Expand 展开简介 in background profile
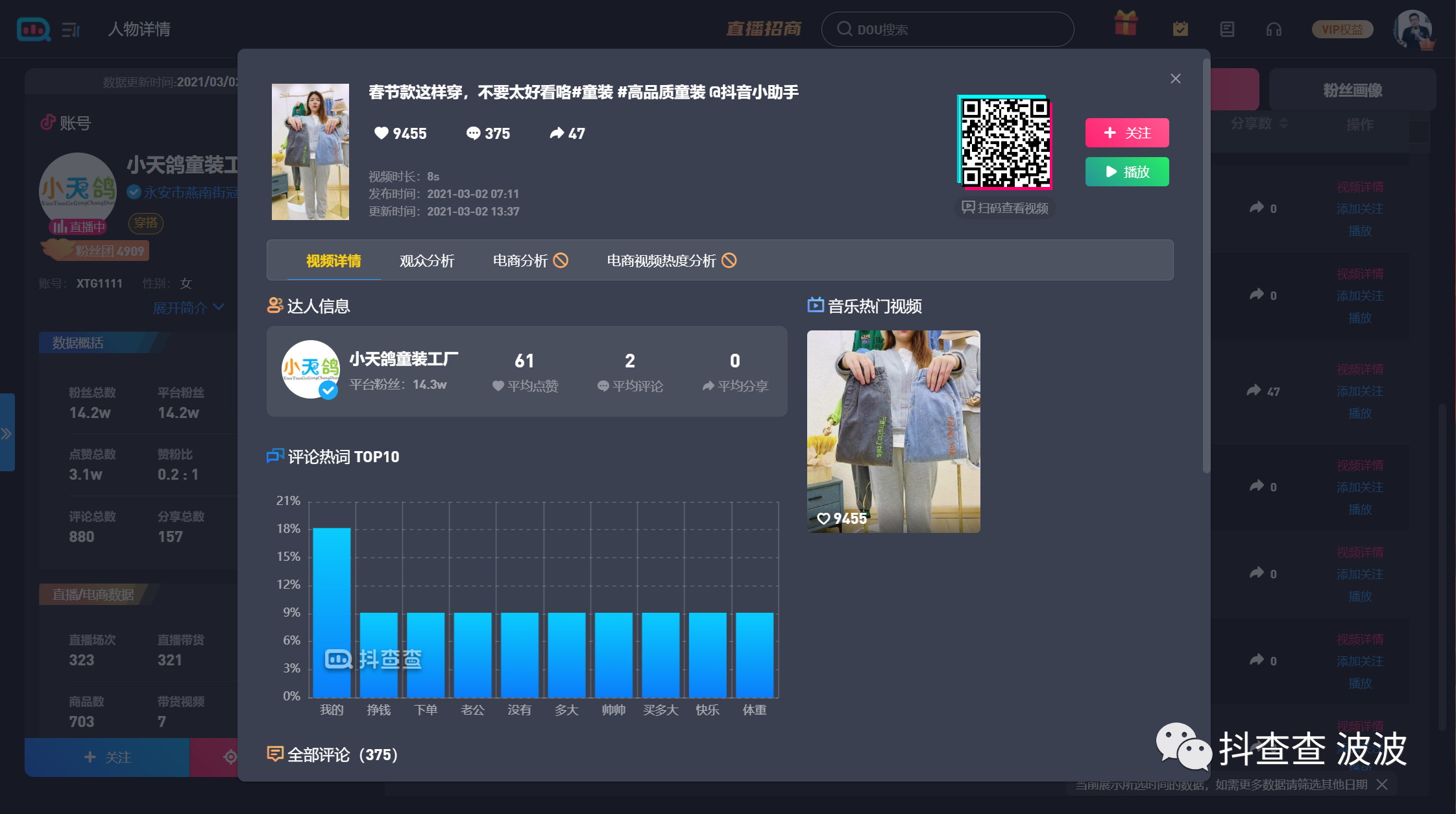This screenshot has height=814, width=1456. (x=188, y=308)
